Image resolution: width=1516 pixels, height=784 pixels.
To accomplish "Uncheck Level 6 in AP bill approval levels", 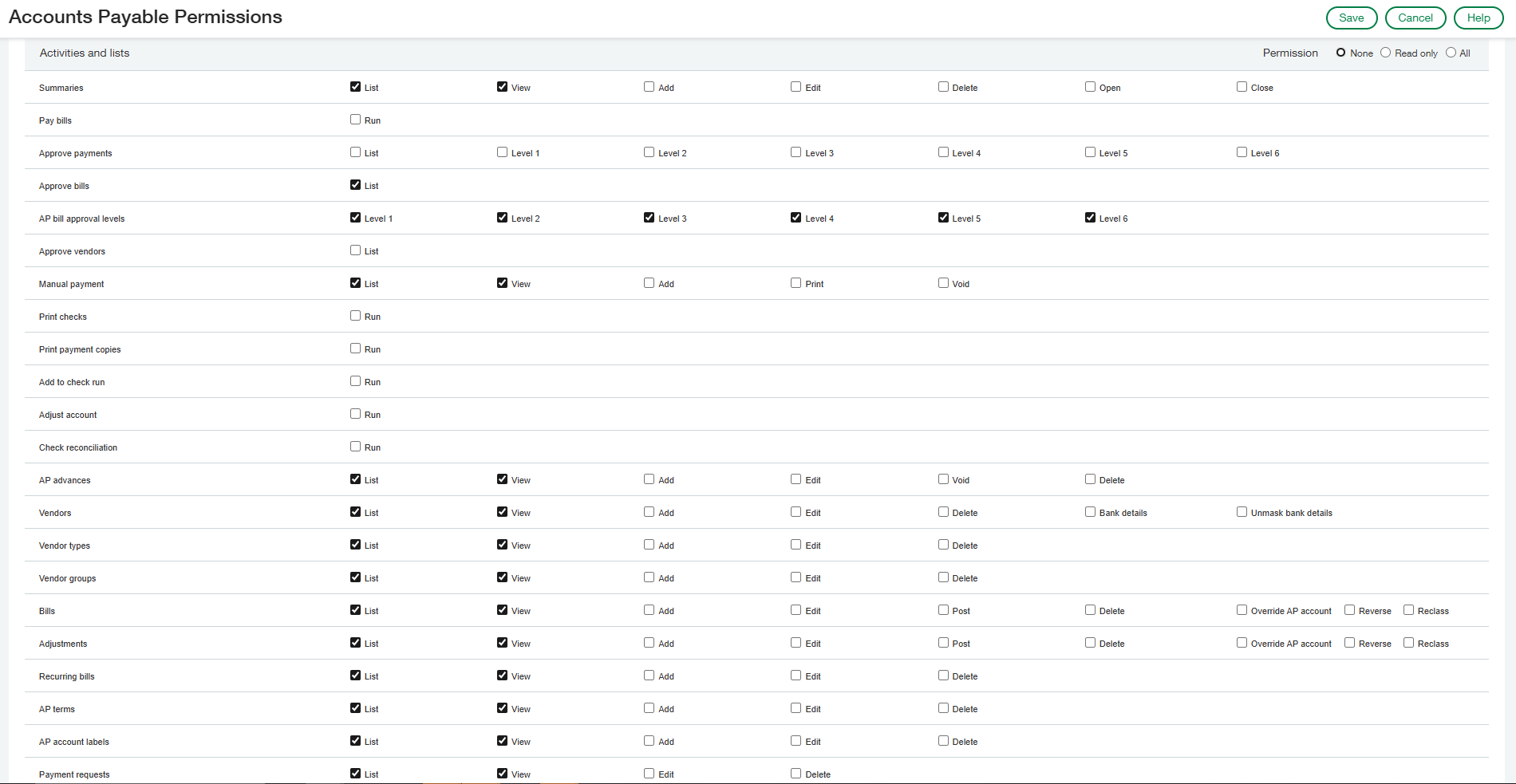I will click(x=1090, y=218).
